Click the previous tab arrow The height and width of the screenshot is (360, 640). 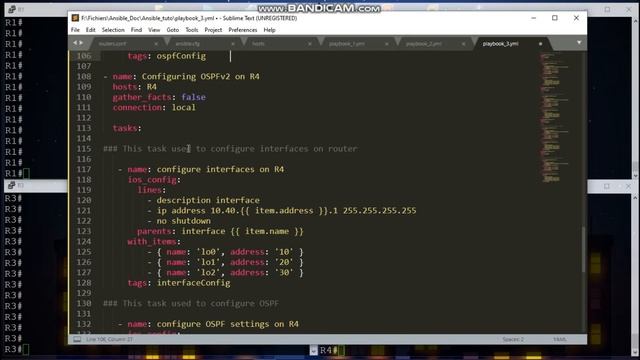[75, 43]
